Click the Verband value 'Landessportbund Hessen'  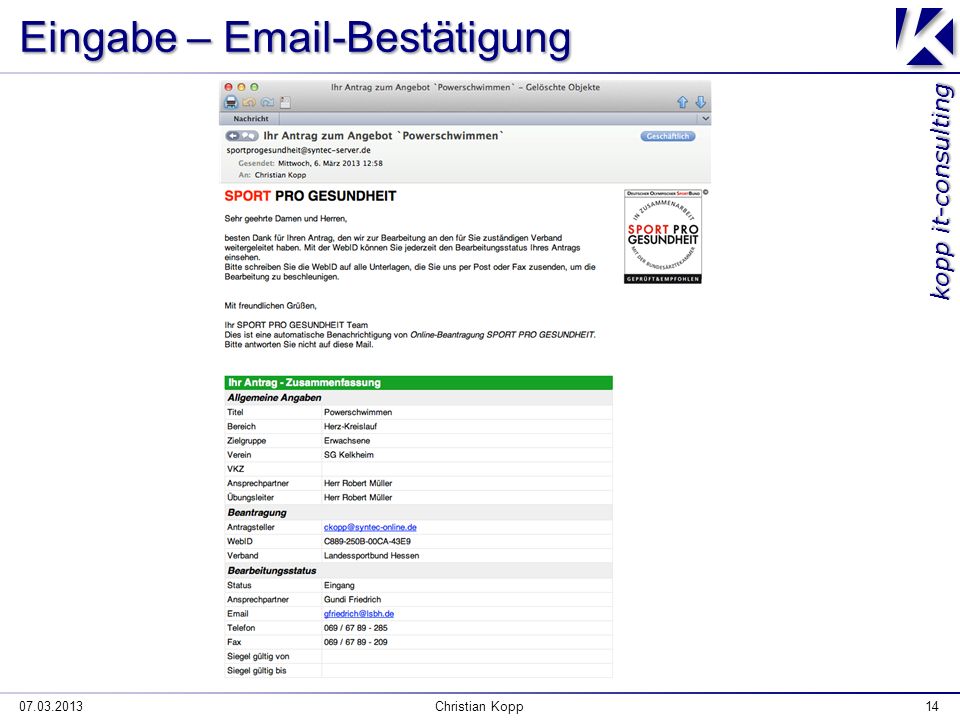(371, 556)
